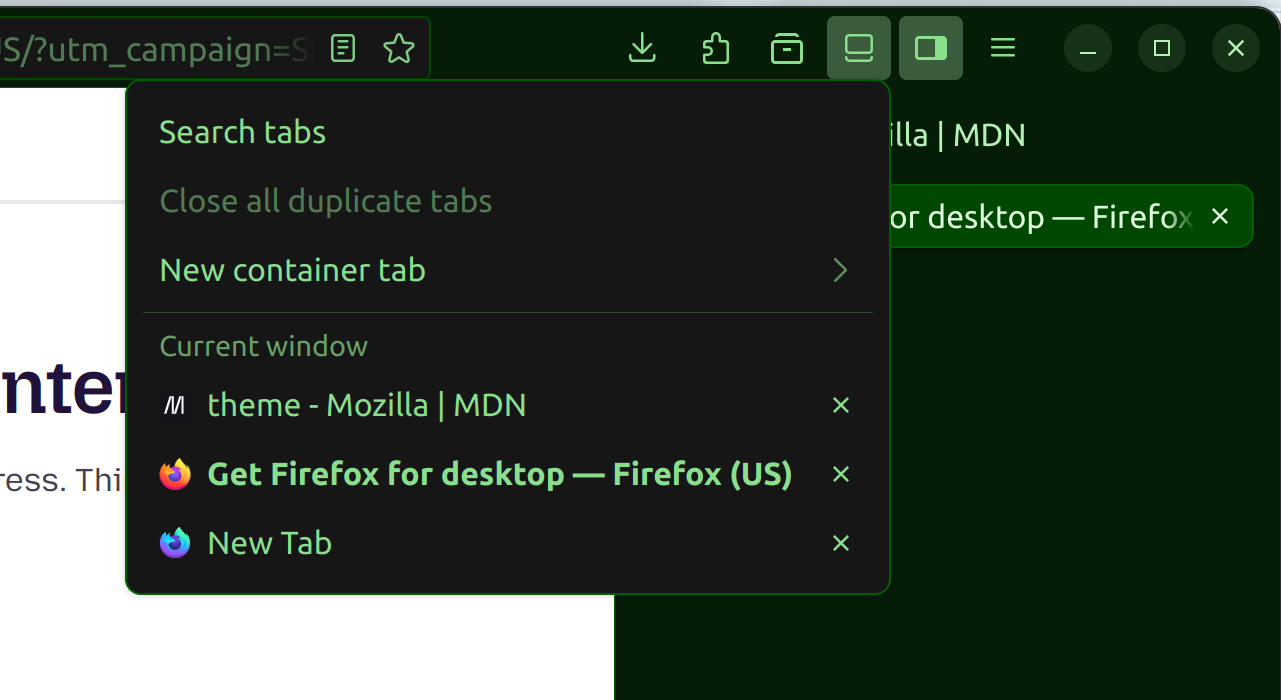Switch to theme - Mozilla | MDN tab
The height and width of the screenshot is (700, 1281).
click(366, 405)
